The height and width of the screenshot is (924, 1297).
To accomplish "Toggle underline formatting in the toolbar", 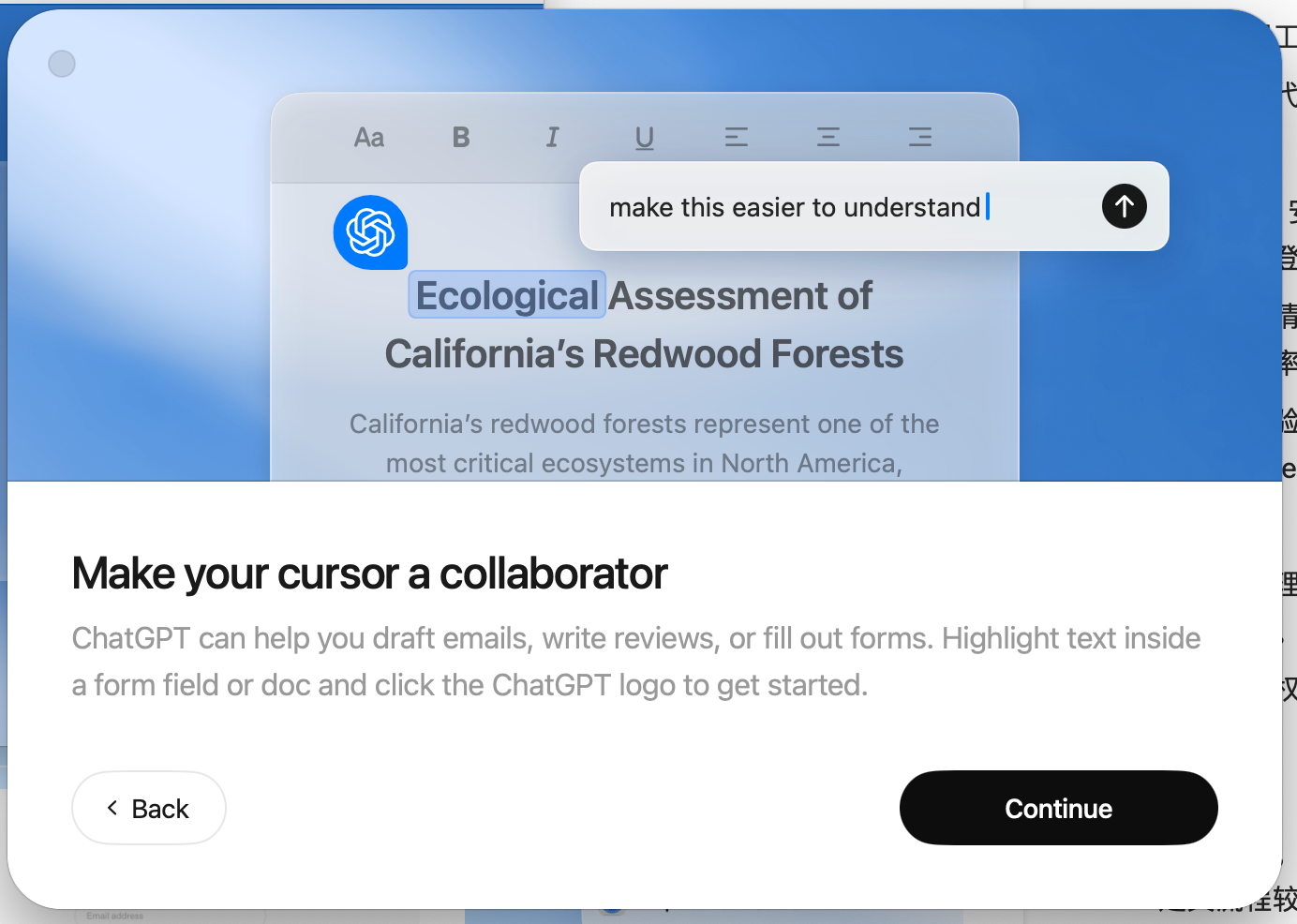I will 645,138.
